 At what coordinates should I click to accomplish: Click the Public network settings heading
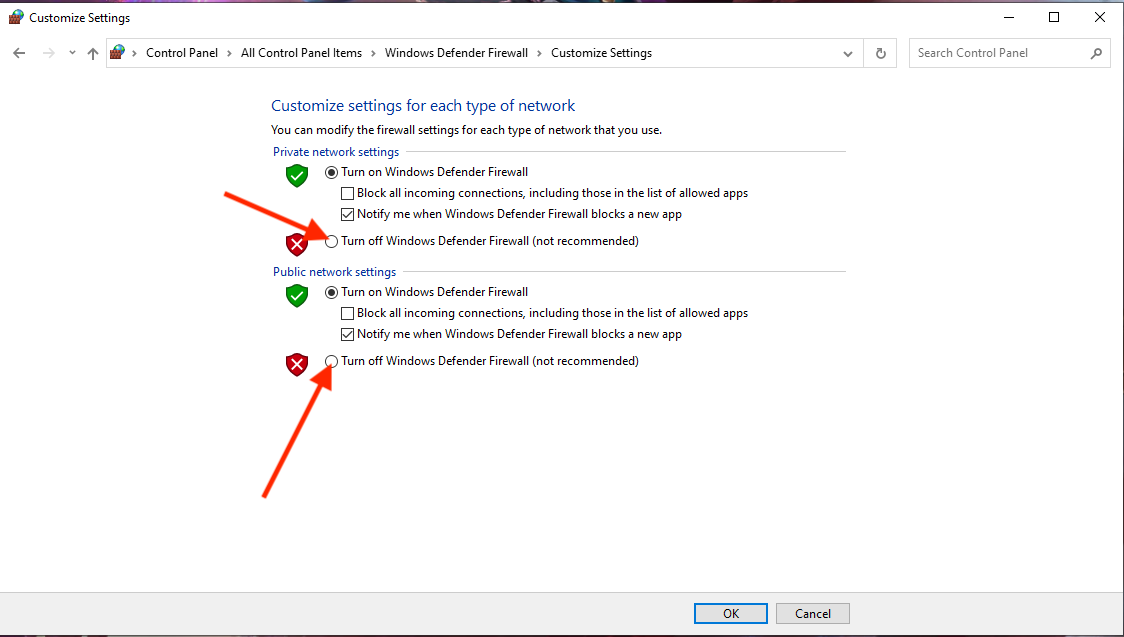[335, 272]
